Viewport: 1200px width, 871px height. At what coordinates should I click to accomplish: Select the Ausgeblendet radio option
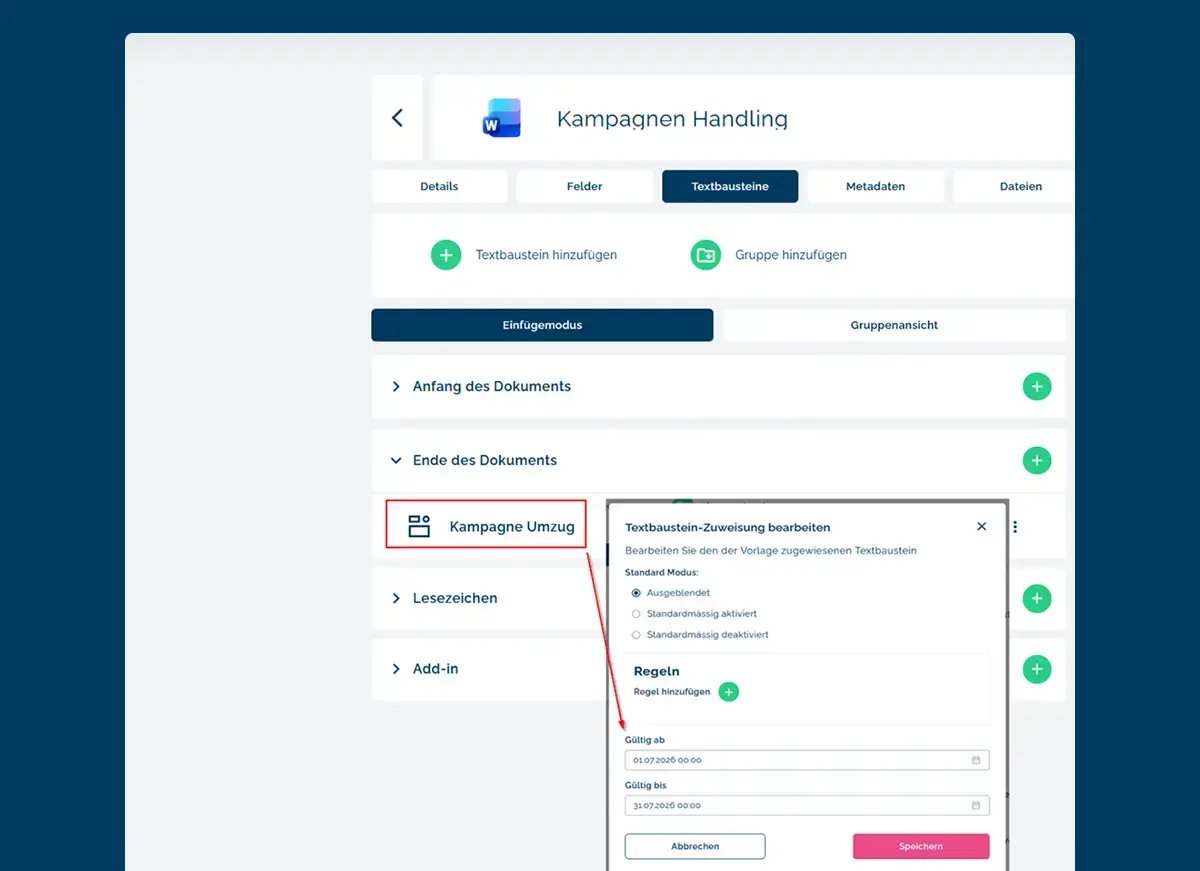pos(636,593)
